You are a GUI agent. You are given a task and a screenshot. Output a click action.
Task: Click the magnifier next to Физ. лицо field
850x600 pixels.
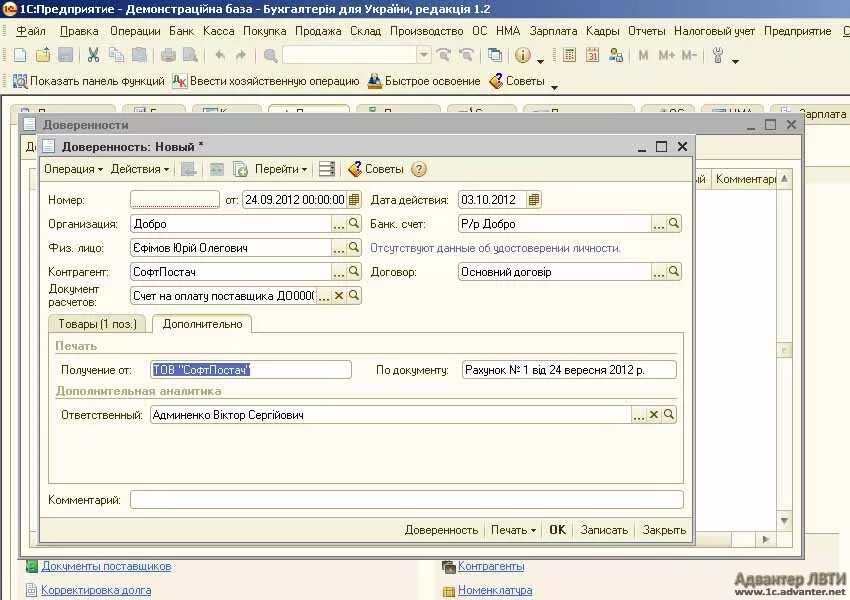354,247
